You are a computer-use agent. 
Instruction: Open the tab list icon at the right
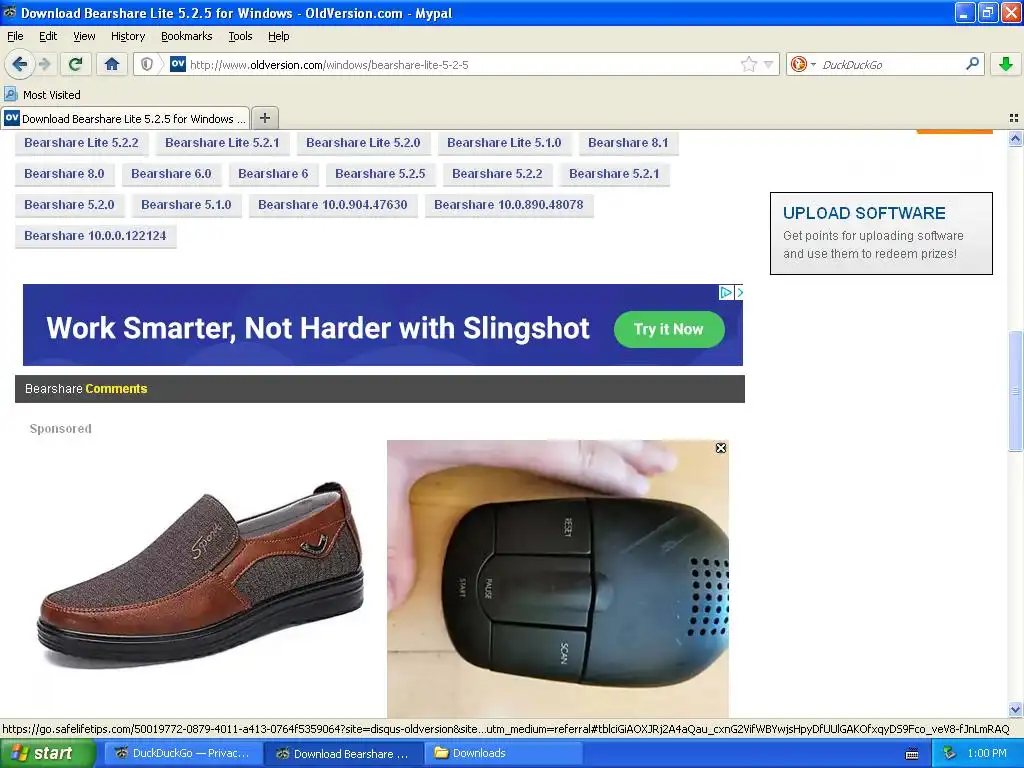point(1014,118)
